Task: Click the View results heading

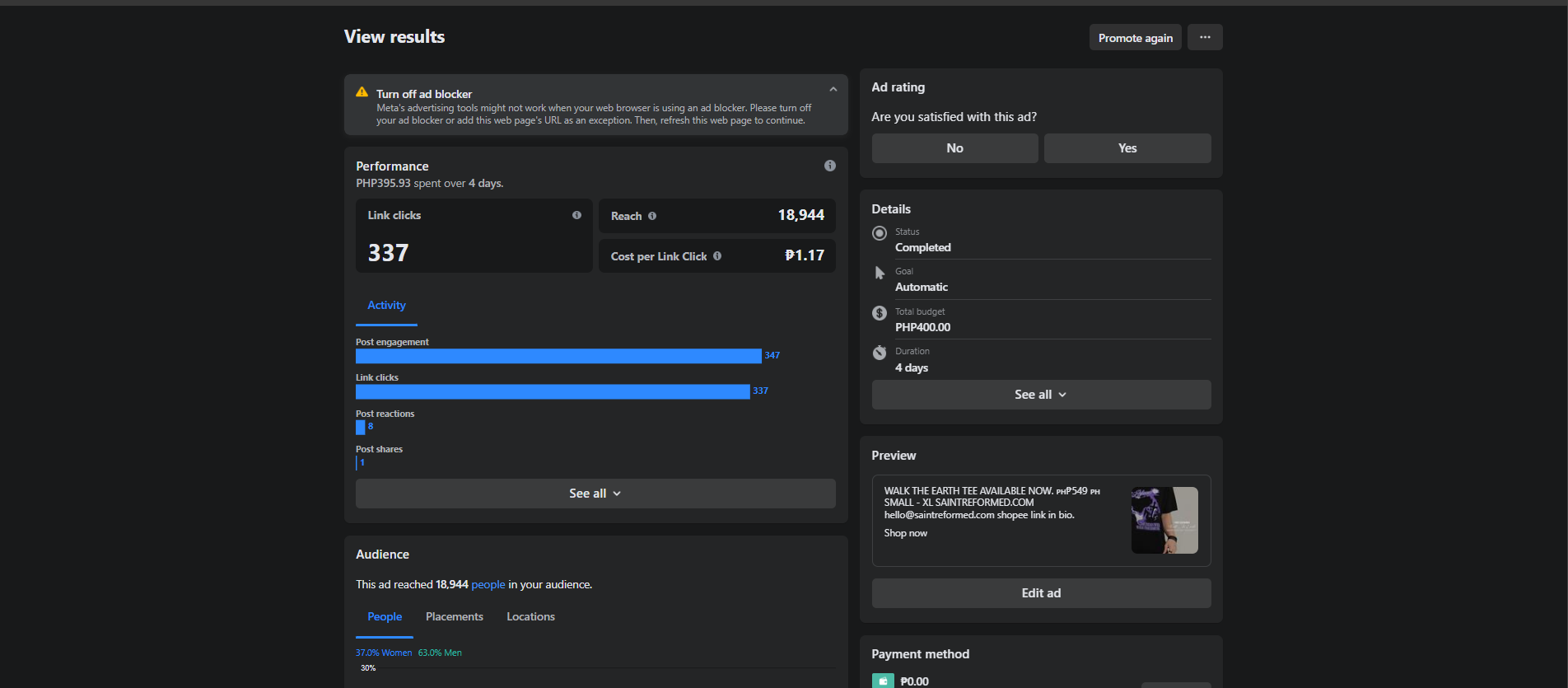Action: (394, 36)
